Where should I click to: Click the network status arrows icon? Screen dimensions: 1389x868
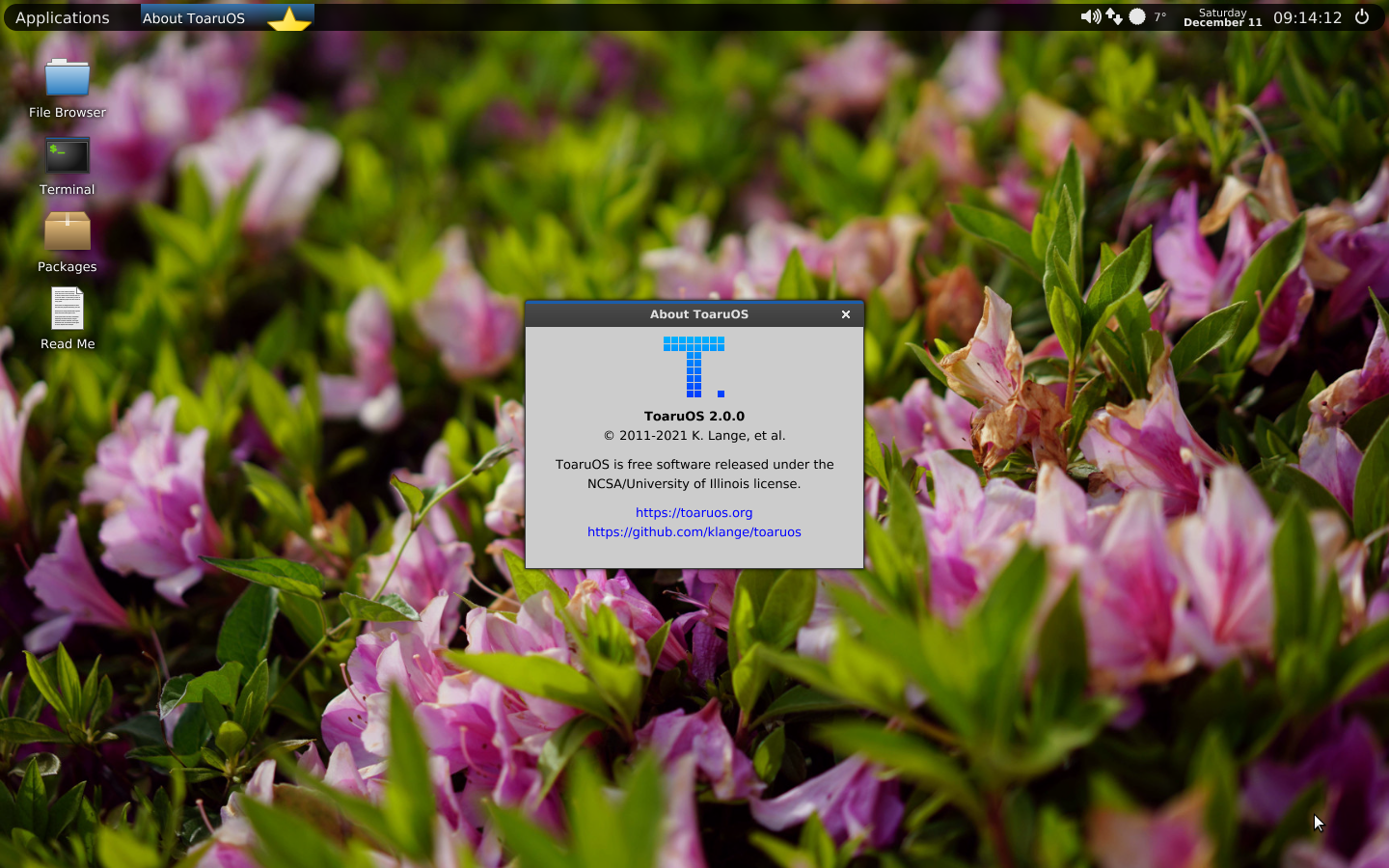pos(1114,16)
